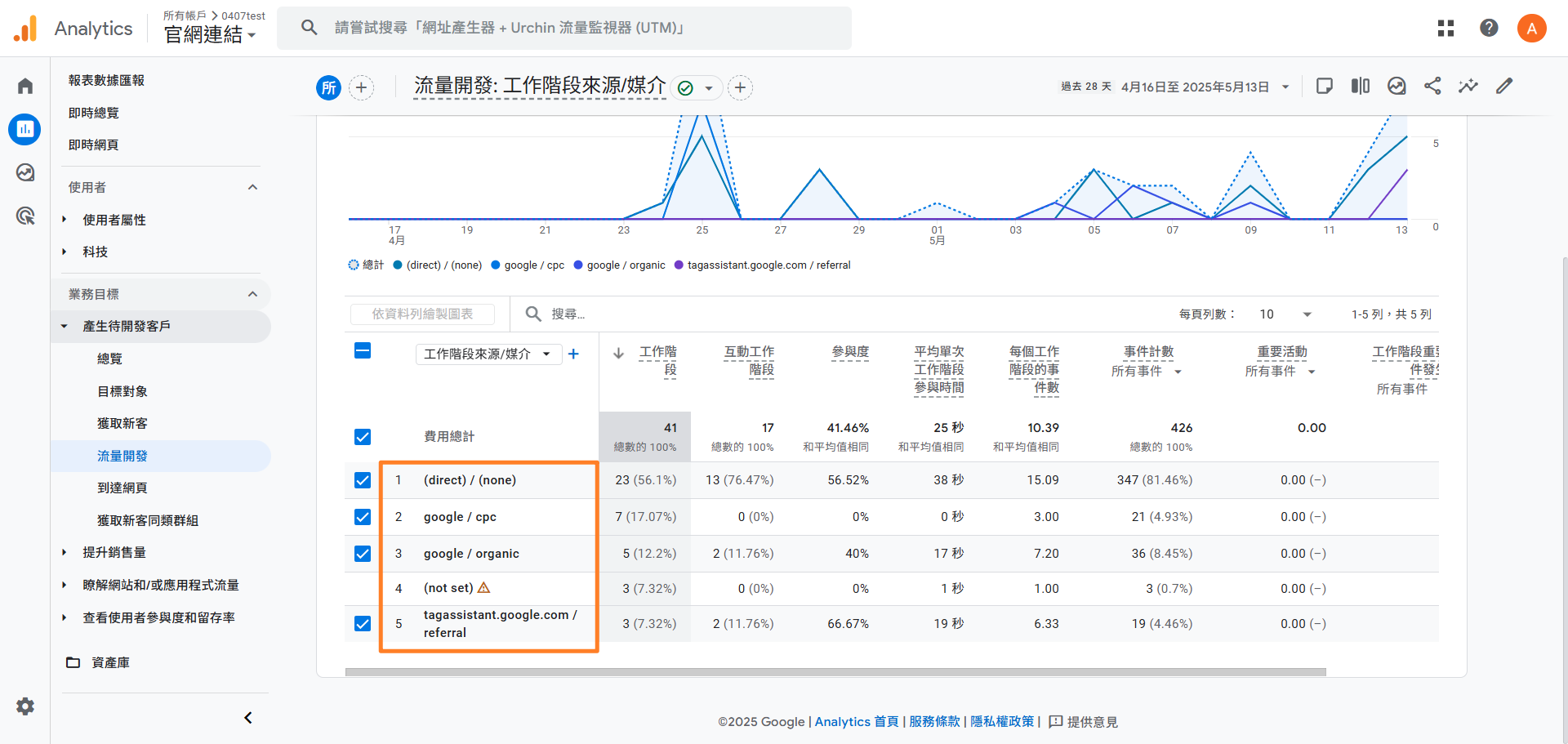
Task: Switch to the 流量開發 report in the sidebar
Action: [x=123, y=456]
